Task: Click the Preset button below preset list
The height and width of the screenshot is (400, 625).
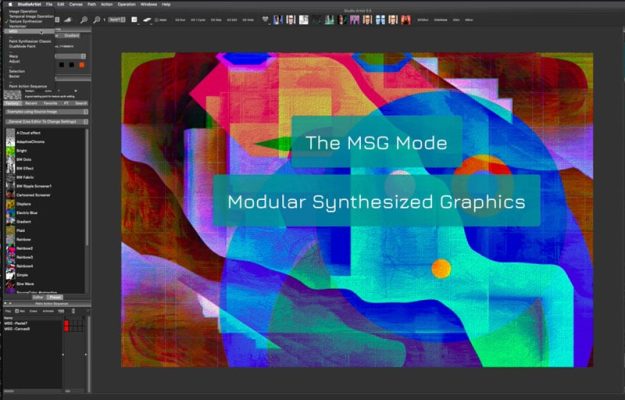Action: click(x=55, y=297)
